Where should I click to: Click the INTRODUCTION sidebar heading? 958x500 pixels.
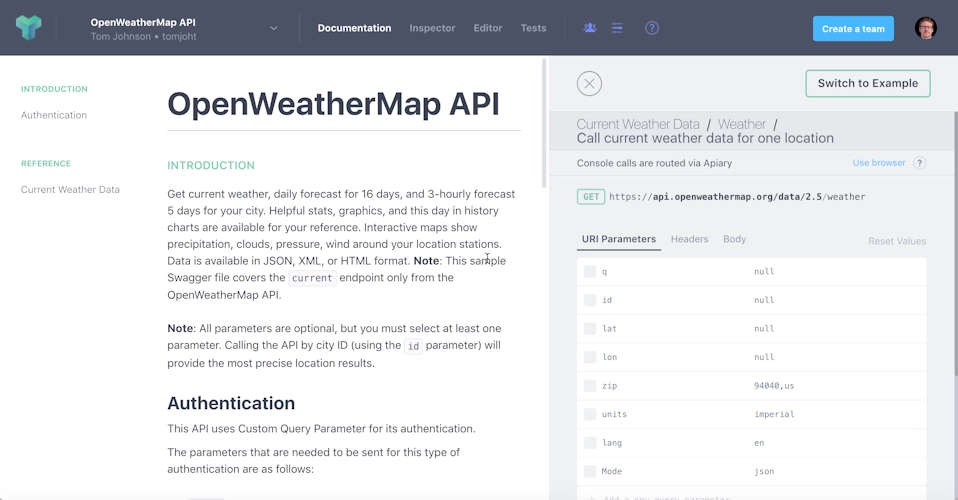(54, 89)
